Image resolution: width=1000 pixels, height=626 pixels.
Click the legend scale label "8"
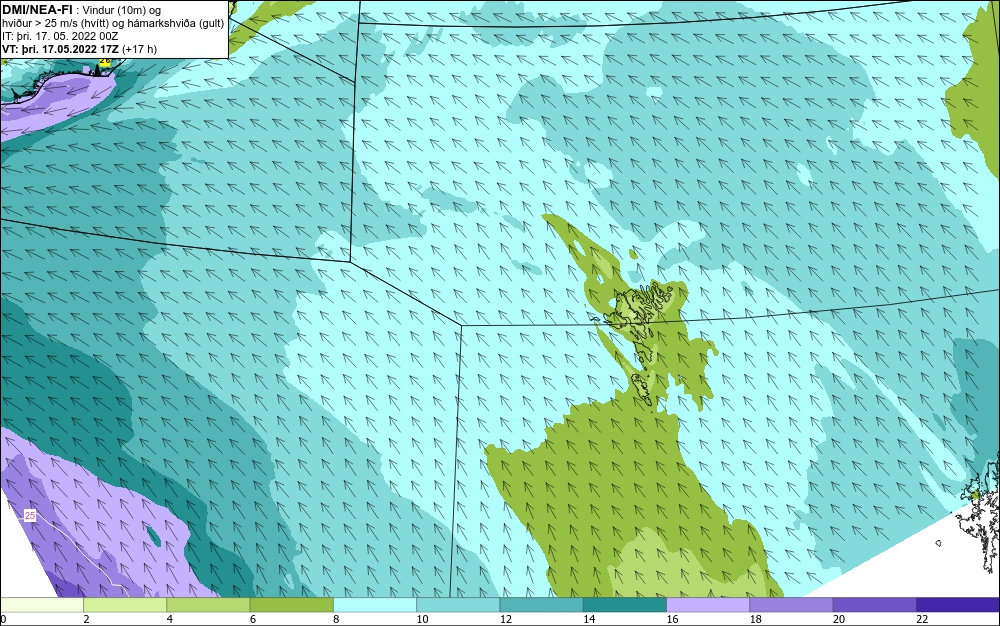tap(336, 619)
